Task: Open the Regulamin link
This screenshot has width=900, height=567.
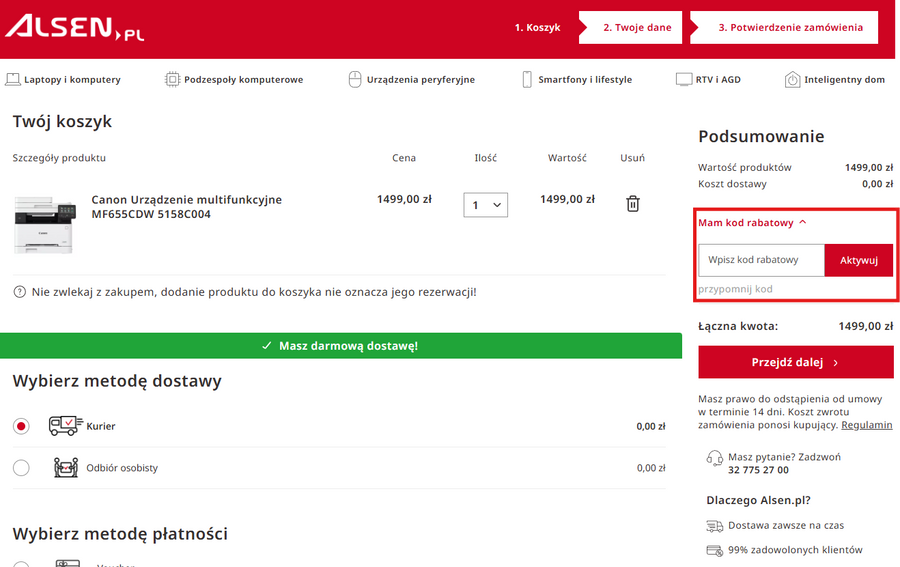Action: click(x=866, y=425)
